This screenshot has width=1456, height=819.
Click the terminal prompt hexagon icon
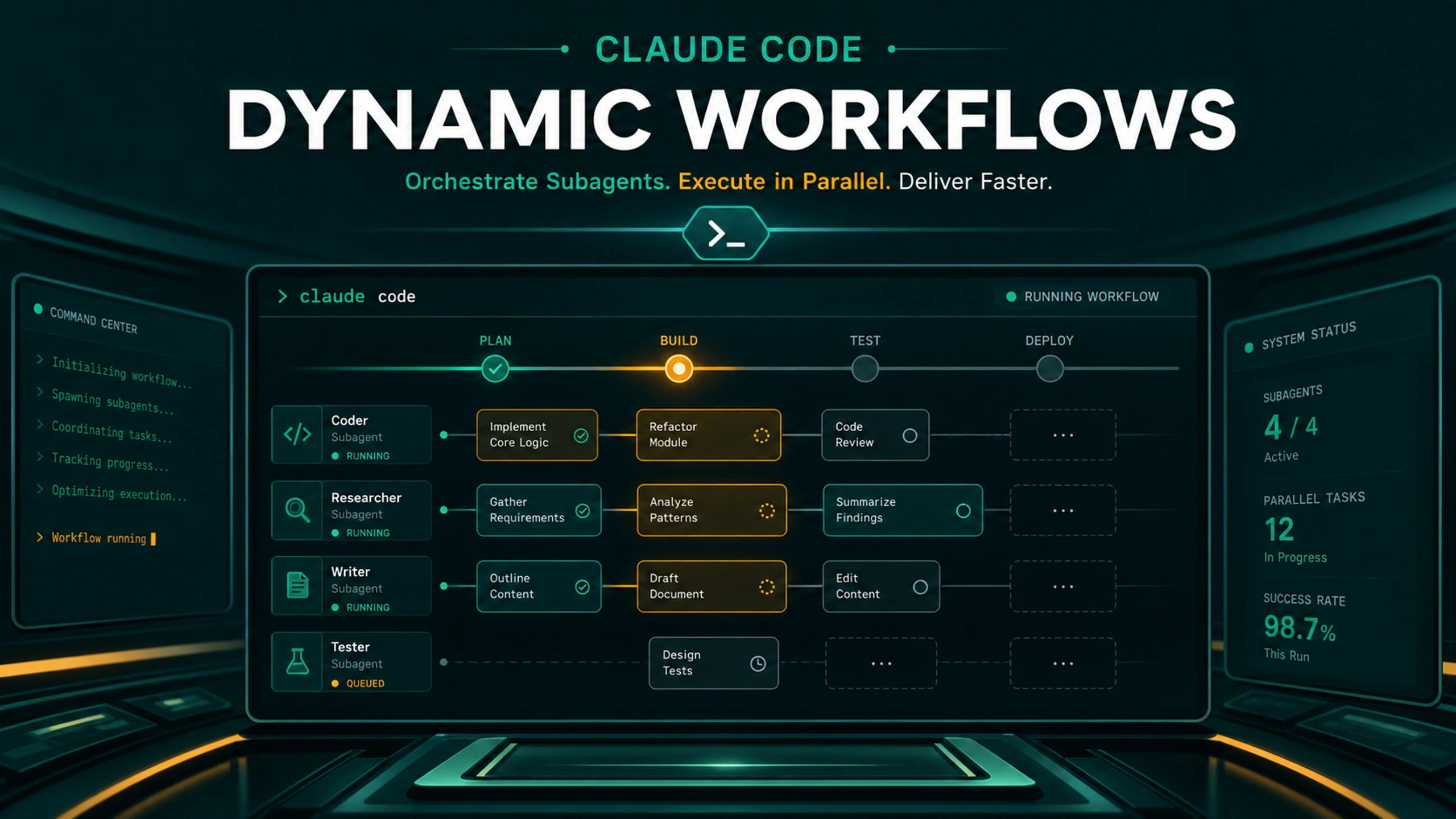tap(726, 233)
